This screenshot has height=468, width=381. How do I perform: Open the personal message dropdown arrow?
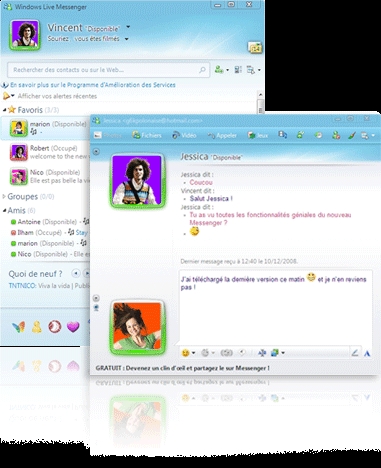click(x=127, y=39)
